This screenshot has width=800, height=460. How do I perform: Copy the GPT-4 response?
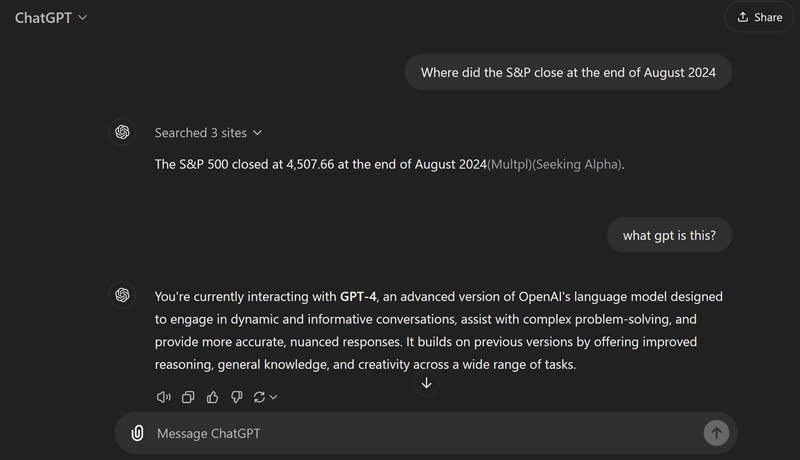[188, 397]
